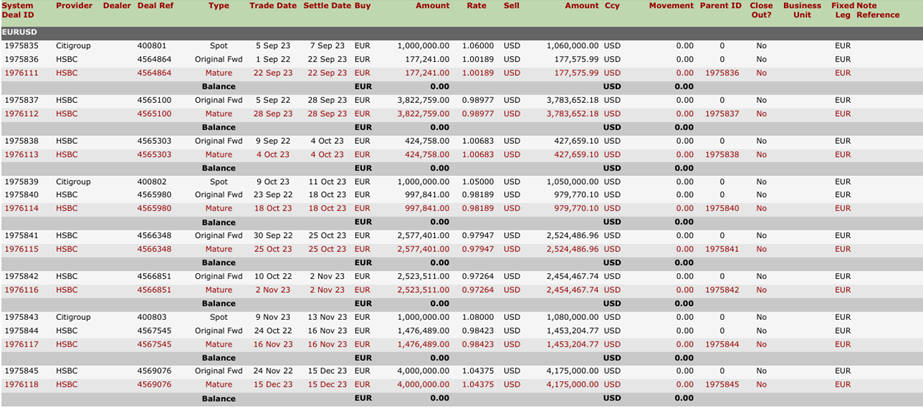Open deal ID 1975835
Image resolution: width=923 pixels, height=407 pixels.
22,45
